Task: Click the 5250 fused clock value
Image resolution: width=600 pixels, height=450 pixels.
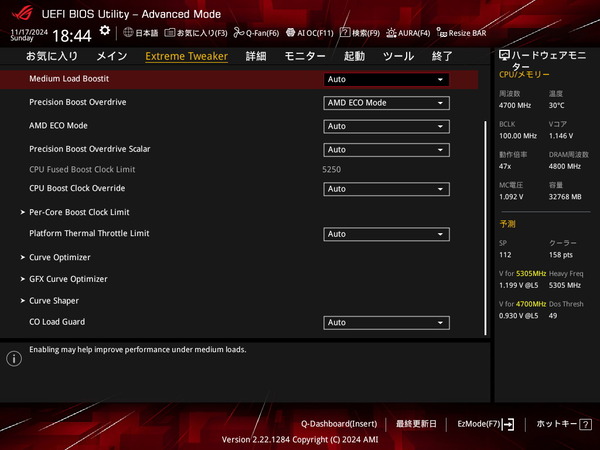Action: [x=331, y=170]
